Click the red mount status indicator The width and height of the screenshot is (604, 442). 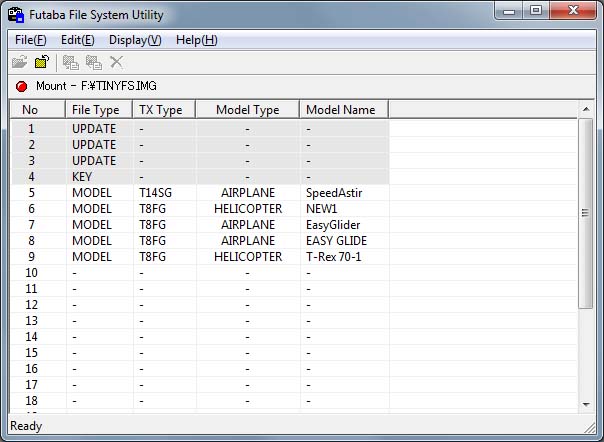pyautogui.click(x=21, y=87)
